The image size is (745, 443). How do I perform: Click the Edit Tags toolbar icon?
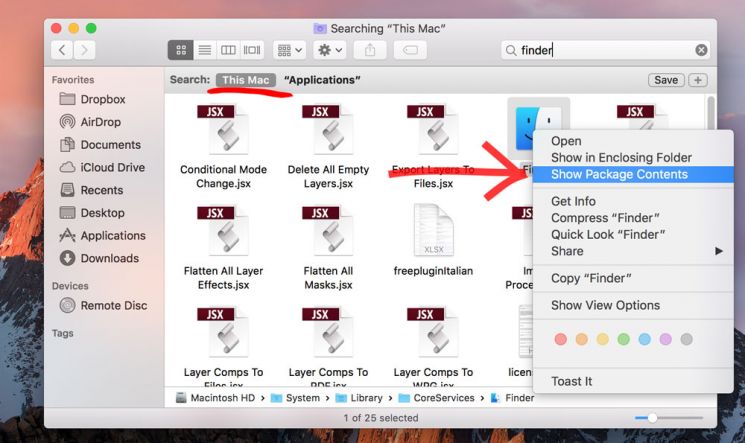click(409, 49)
